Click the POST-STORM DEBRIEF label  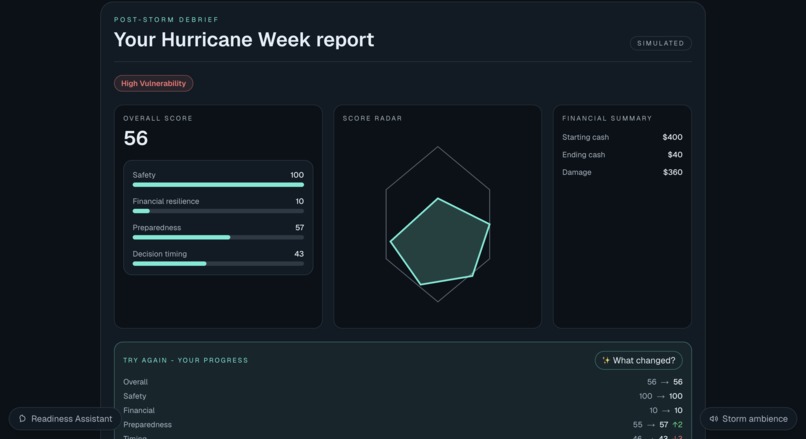click(x=166, y=20)
